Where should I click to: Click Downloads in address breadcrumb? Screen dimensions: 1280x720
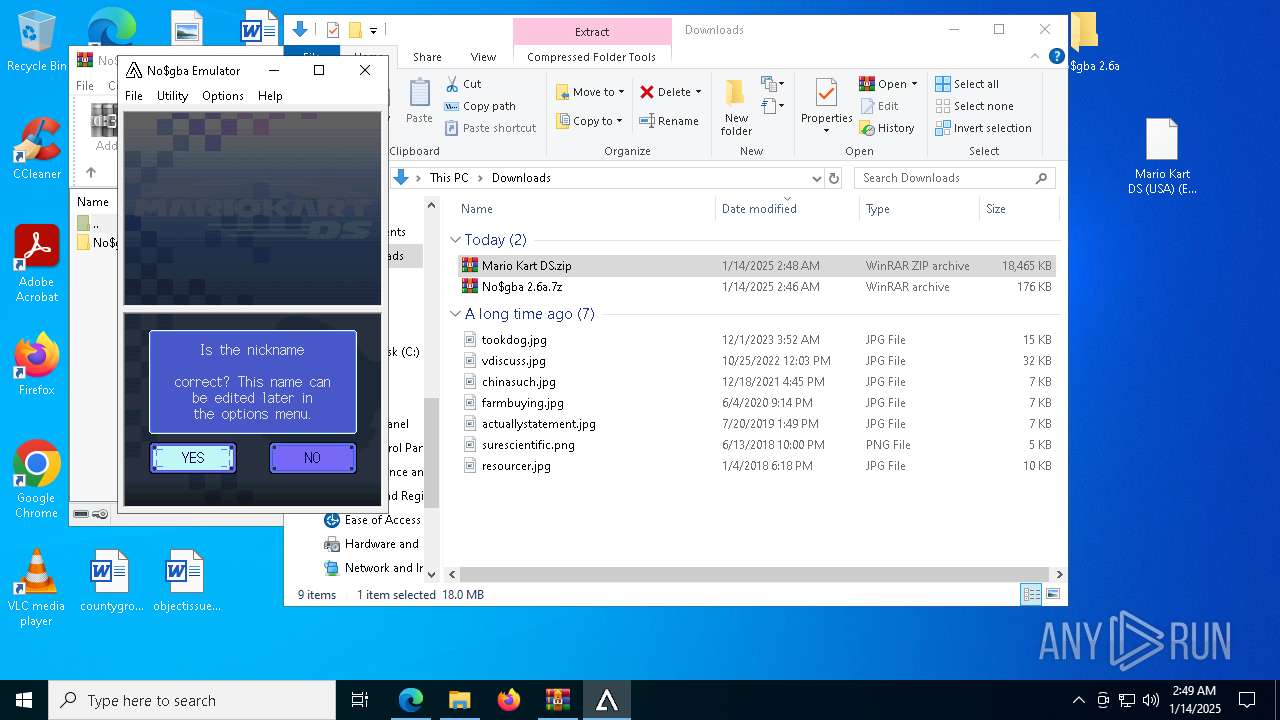coord(521,178)
